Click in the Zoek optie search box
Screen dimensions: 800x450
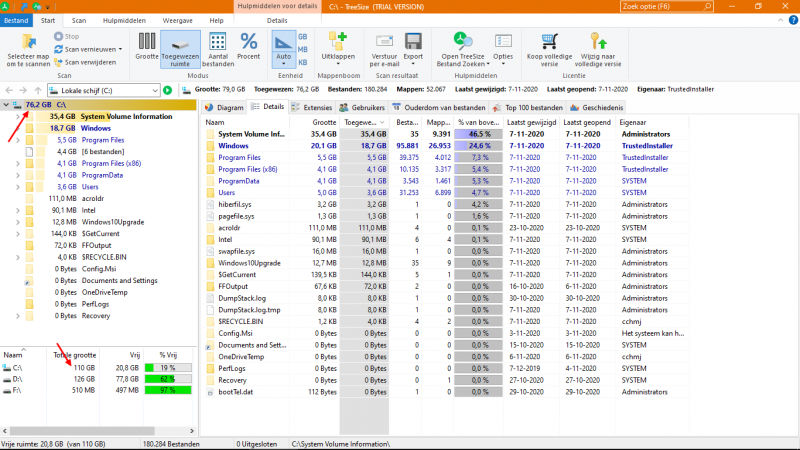point(666,7)
